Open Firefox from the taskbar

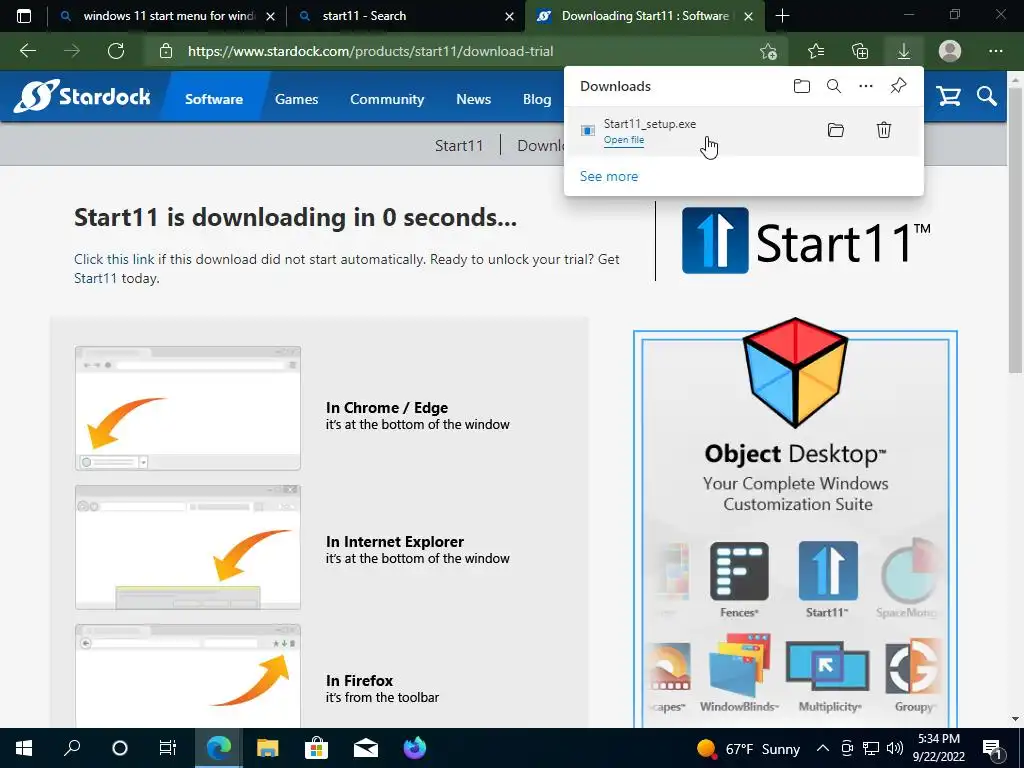click(414, 748)
